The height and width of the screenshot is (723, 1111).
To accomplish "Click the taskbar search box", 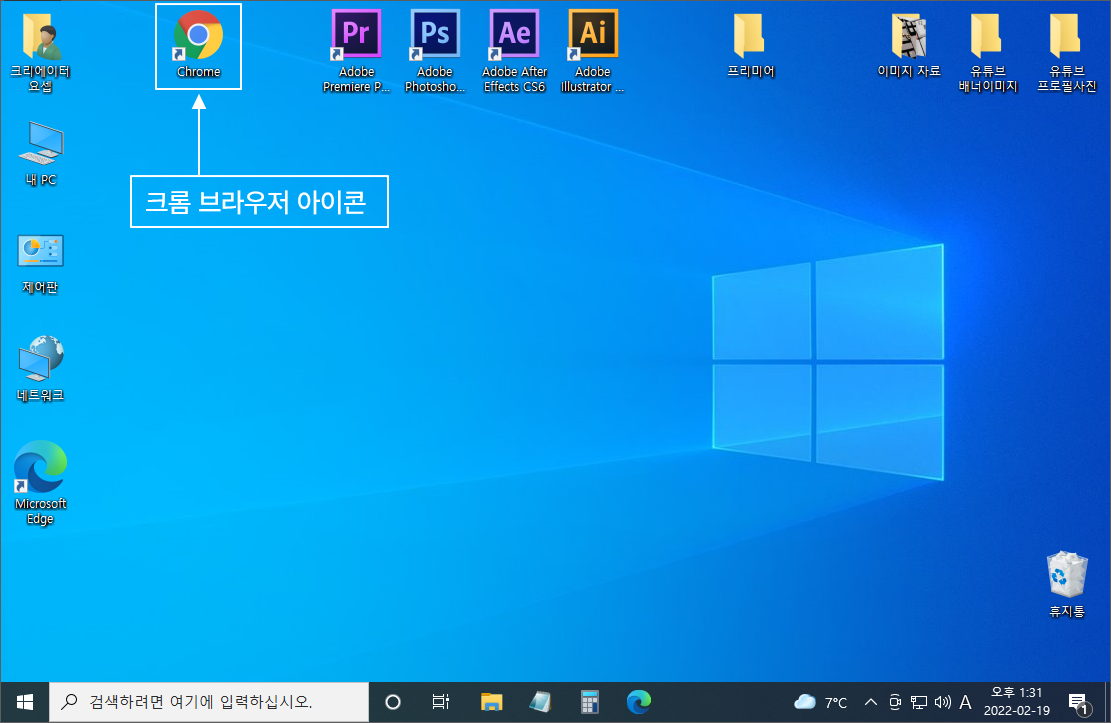I will point(209,702).
